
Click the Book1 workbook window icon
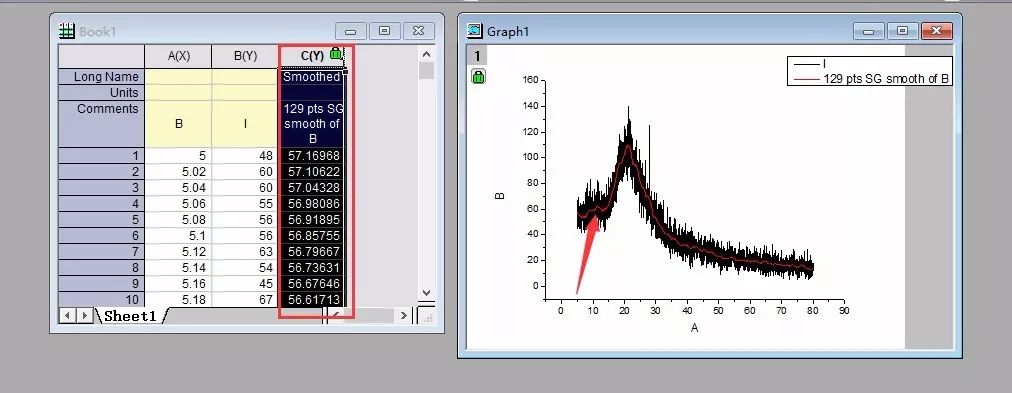click(67, 31)
